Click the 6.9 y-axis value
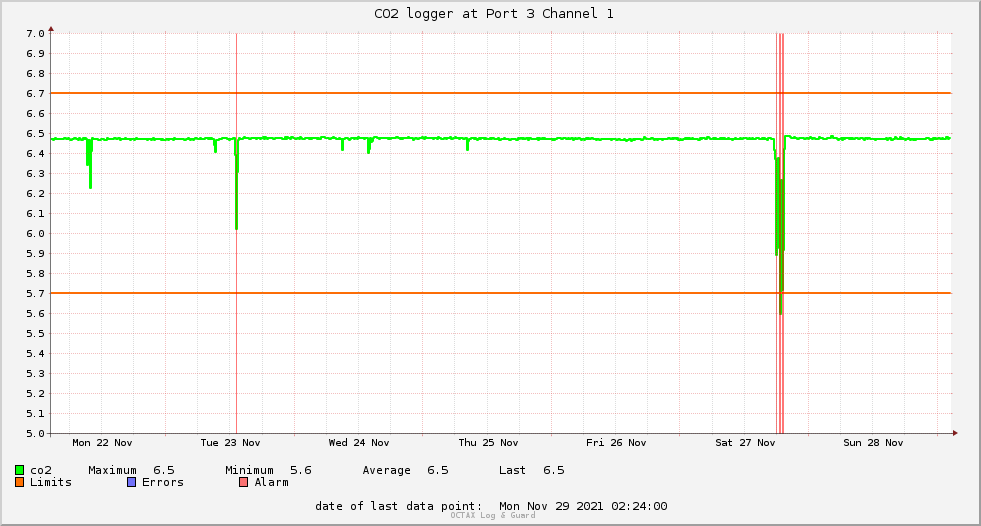981x526 pixels. tap(35, 54)
